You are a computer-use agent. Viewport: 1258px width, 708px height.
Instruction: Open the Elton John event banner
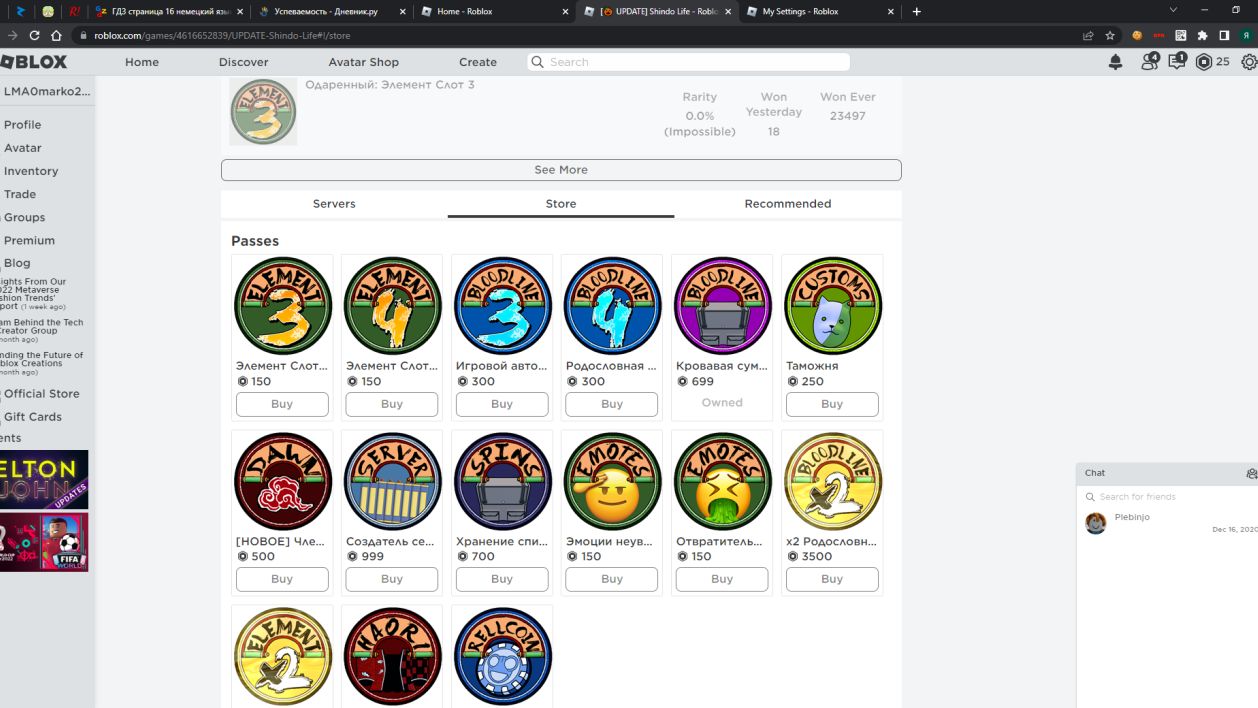click(x=44, y=479)
